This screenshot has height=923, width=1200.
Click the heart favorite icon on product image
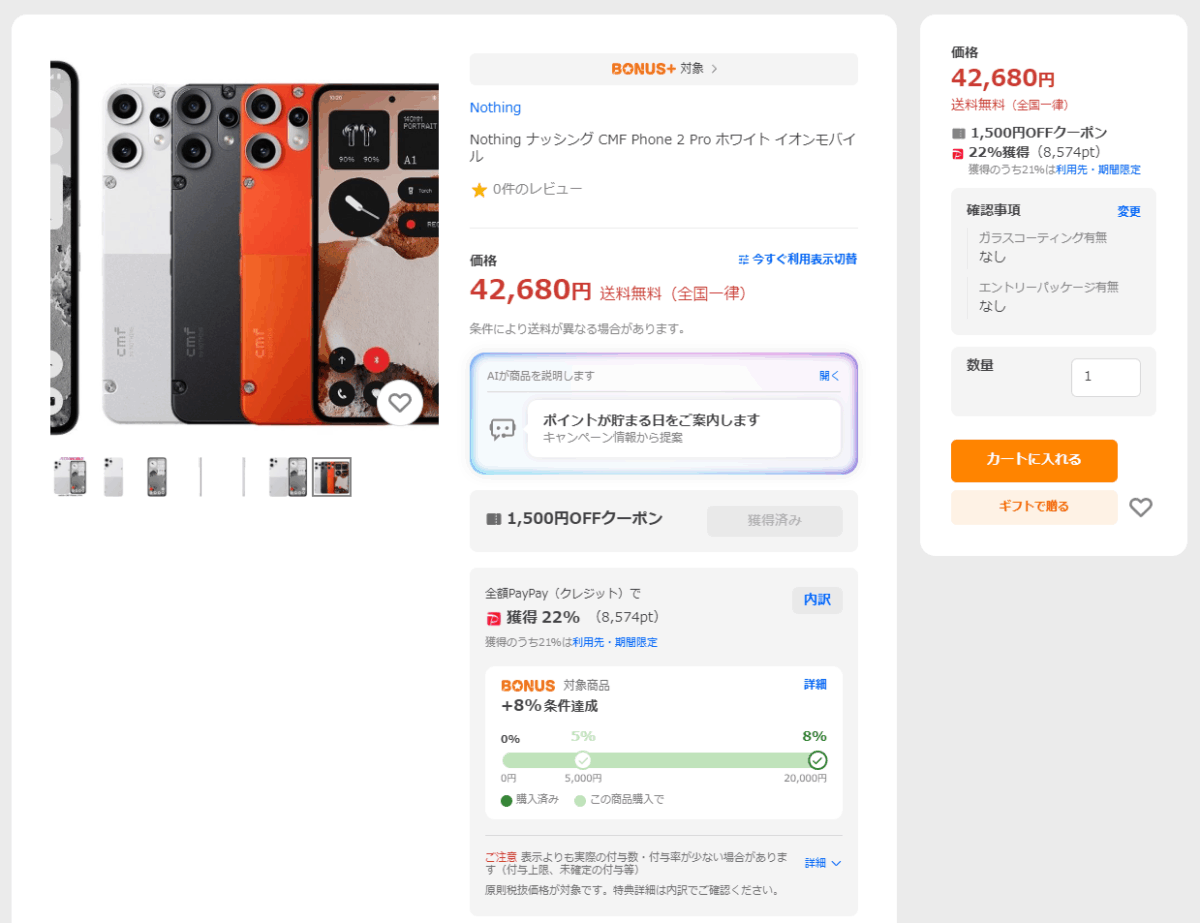click(400, 403)
